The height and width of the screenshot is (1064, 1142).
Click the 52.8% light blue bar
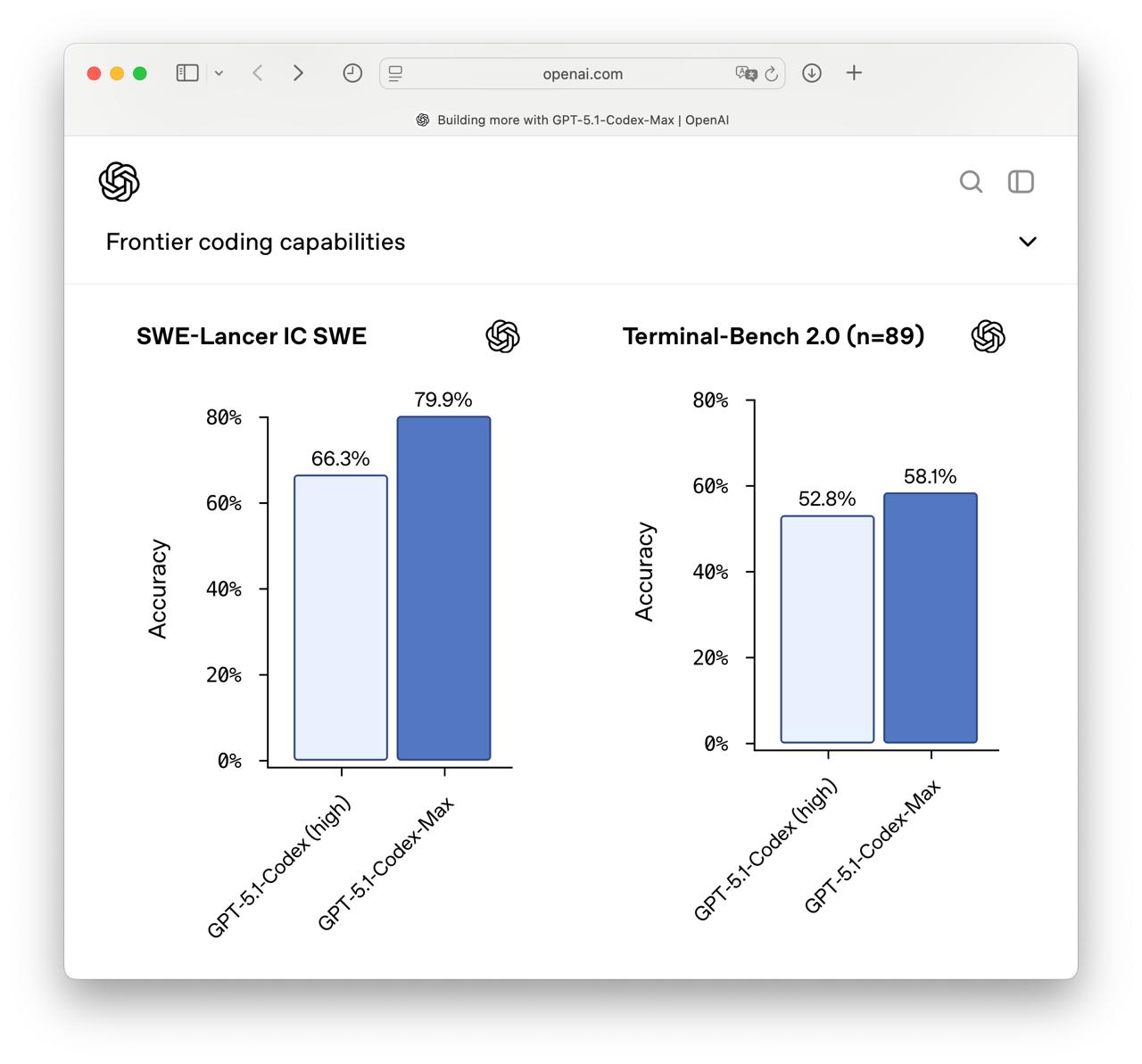(827, 629)
